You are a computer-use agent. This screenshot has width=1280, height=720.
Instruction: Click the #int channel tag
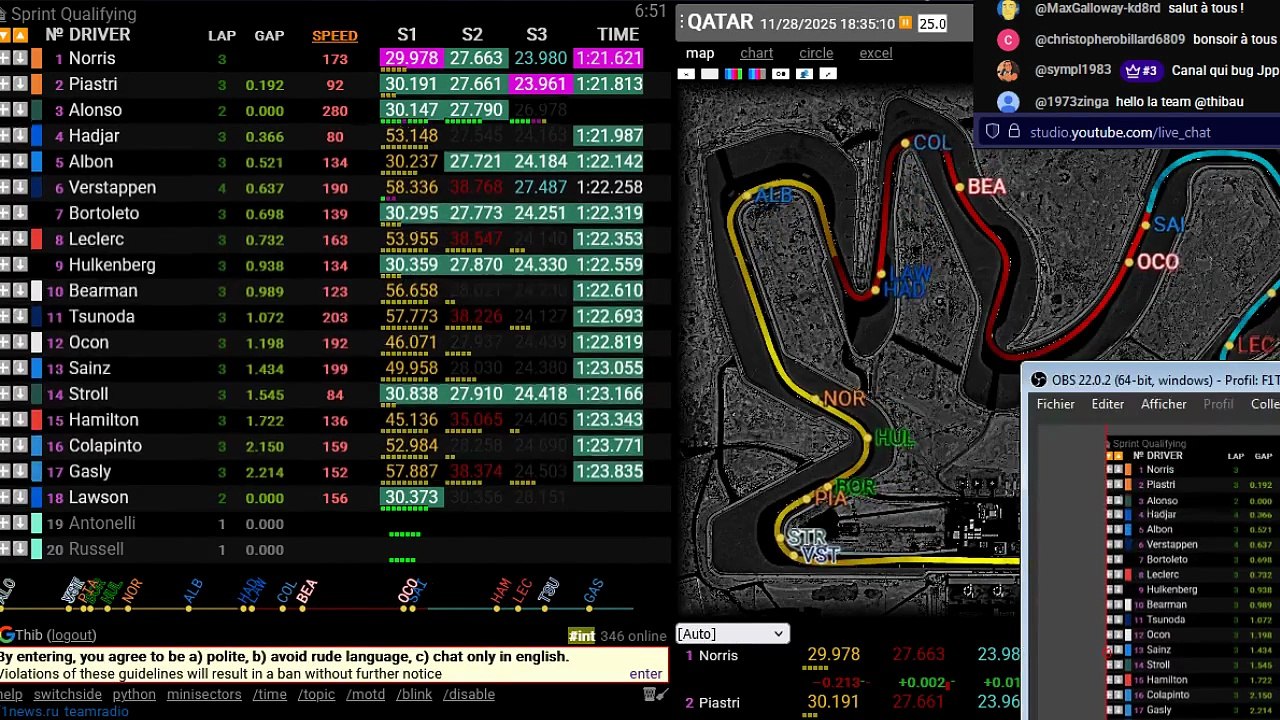(x=582, y=636)
